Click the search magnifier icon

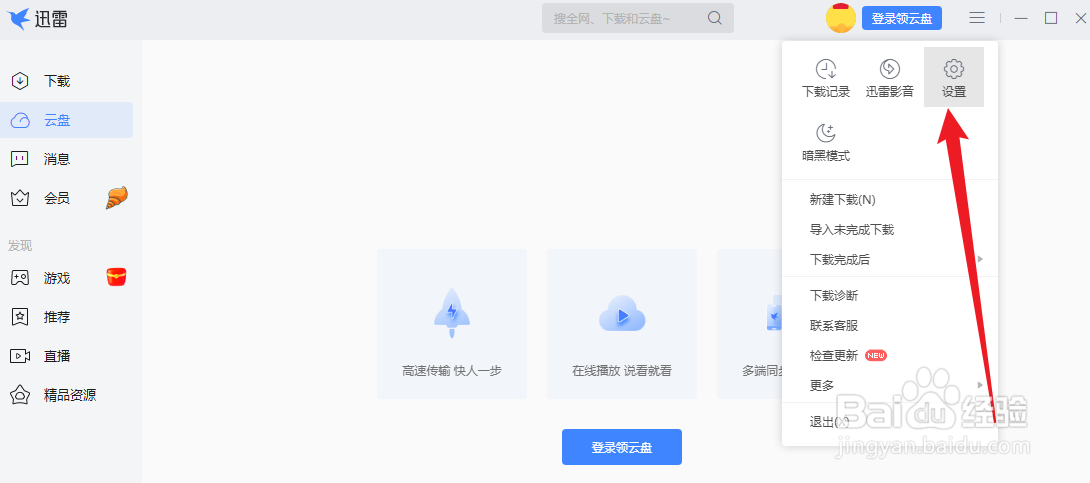(715, 18)
